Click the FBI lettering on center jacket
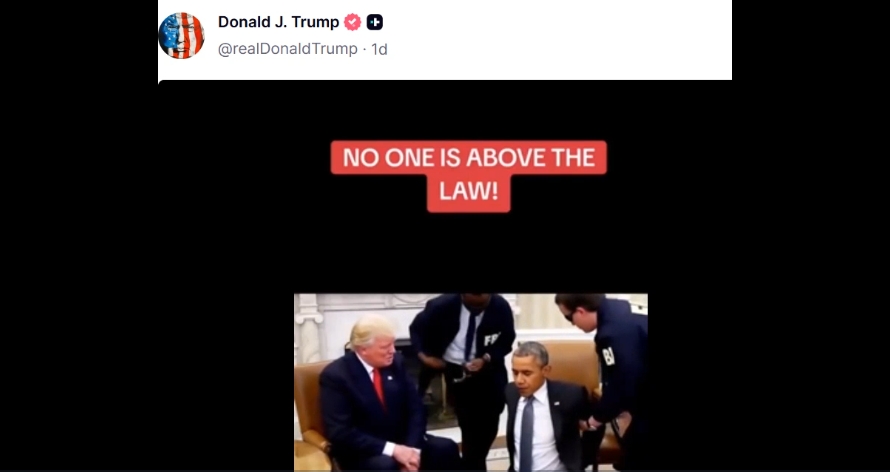Viewport: 890px width, 472px height. tap(492, 339)
